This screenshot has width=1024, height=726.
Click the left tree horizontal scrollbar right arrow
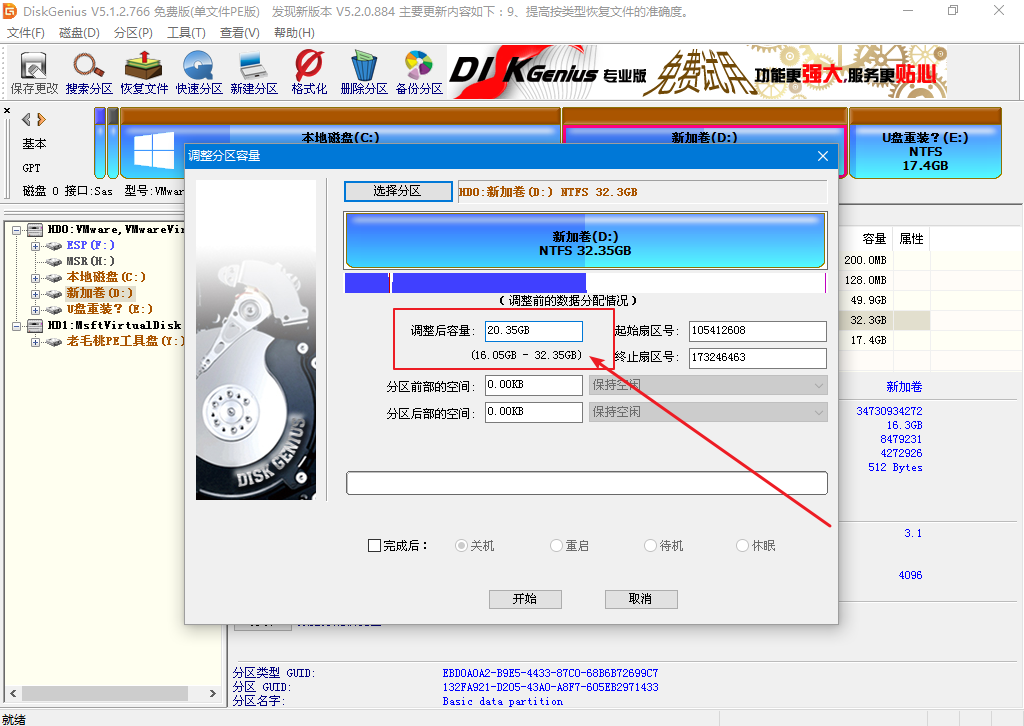pyautogui.click(x=212, y=693)
